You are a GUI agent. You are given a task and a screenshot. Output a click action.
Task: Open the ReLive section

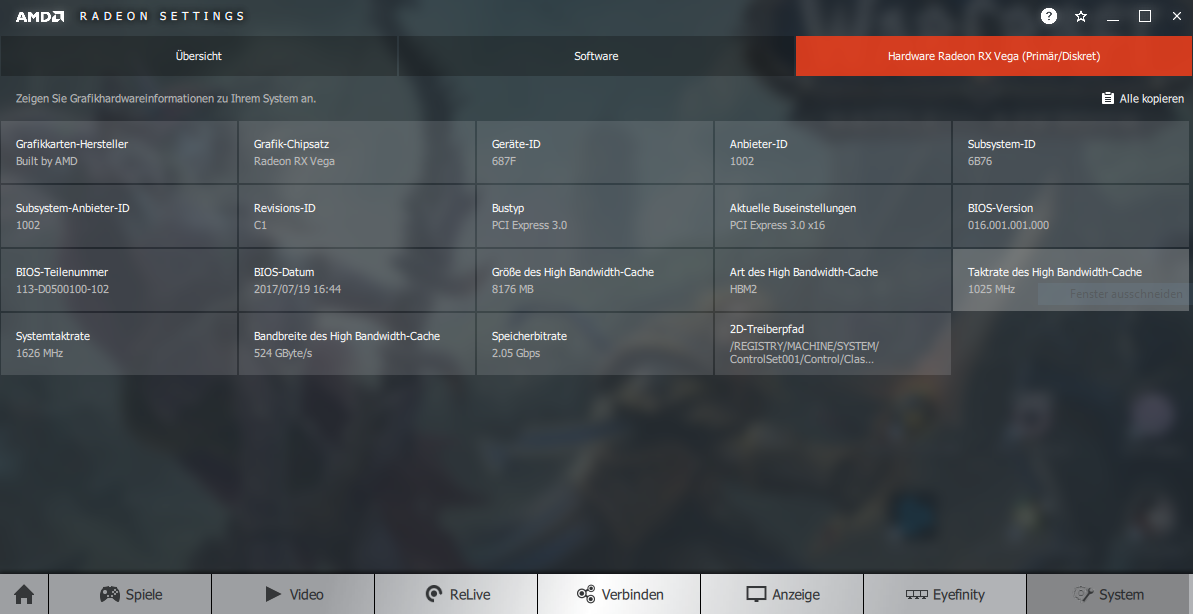point(456,594)
